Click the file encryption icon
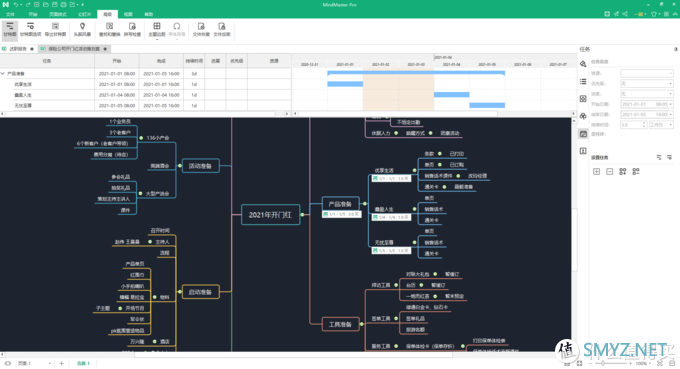Screen dimensions: 680x369 [222, 29]
